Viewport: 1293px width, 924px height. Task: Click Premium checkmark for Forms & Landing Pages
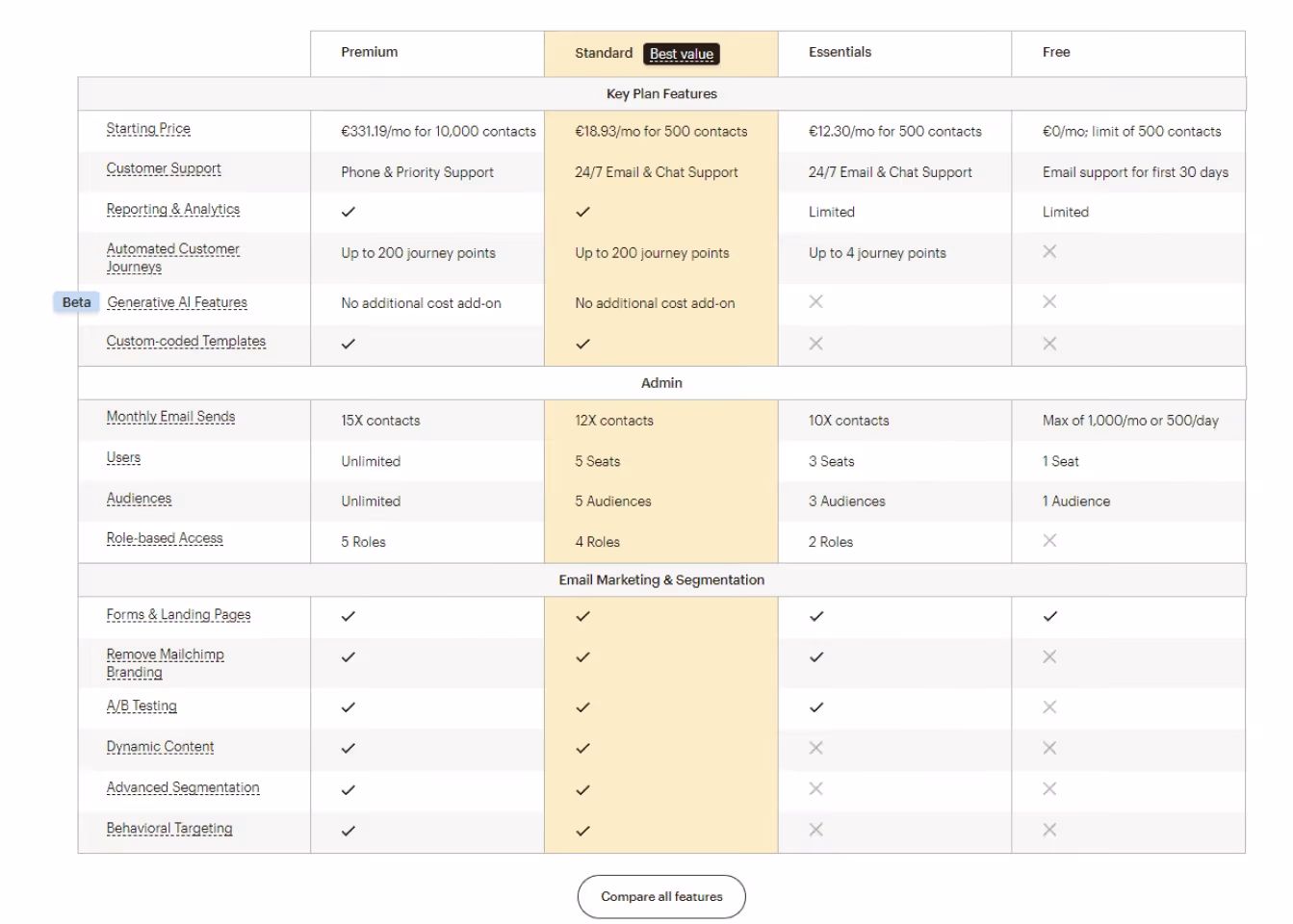[349, 616]
